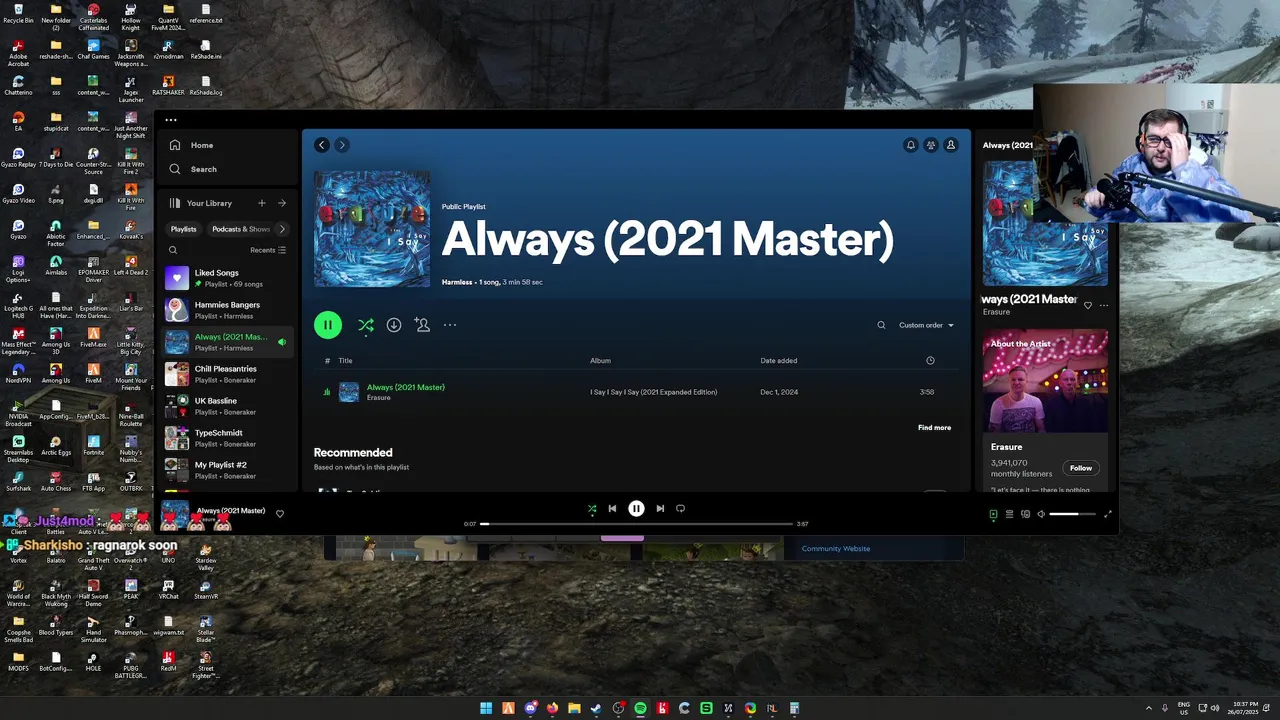Skip to next track

(x=660, y=509)
